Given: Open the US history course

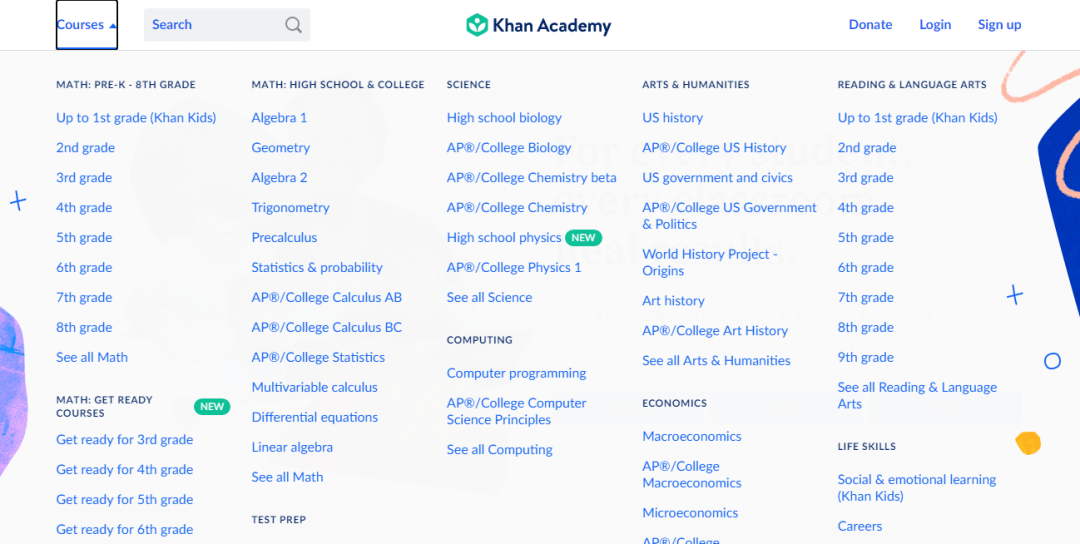Looking at the screenshot, I should (x=672, y=118).
